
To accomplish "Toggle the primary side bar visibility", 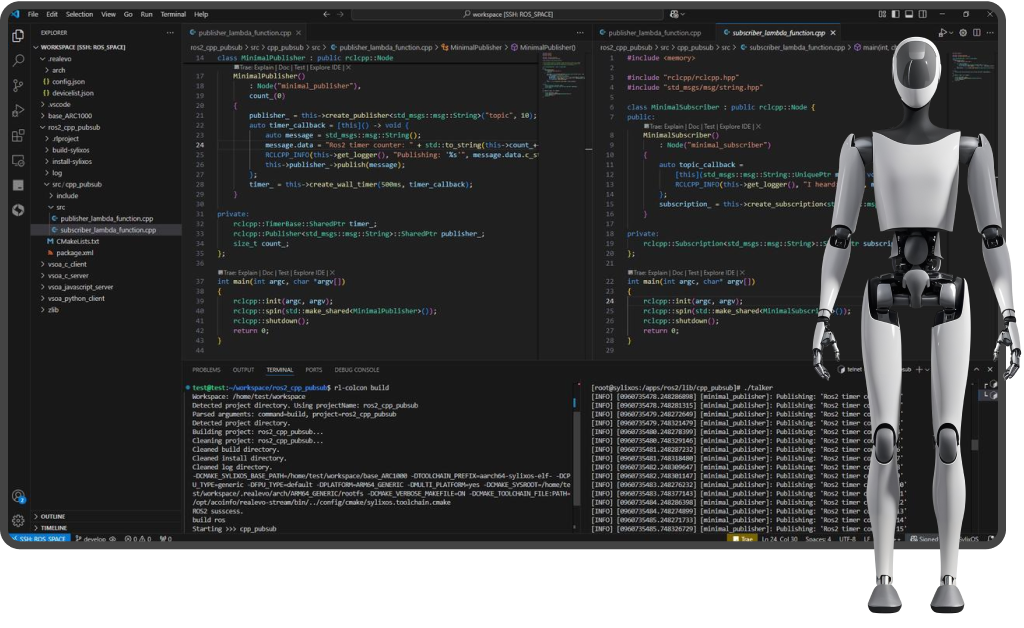I will click(x=895, y=14).
